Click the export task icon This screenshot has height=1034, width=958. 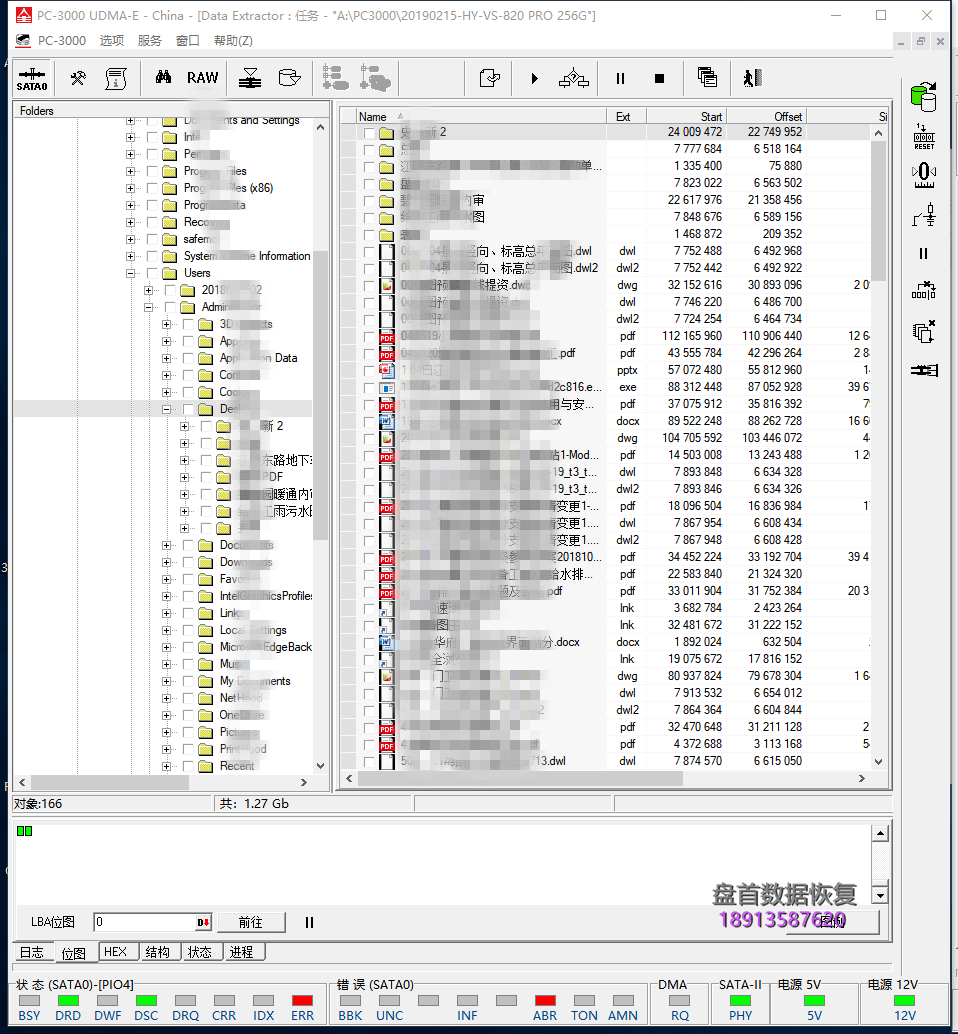[x=489, y=78]
